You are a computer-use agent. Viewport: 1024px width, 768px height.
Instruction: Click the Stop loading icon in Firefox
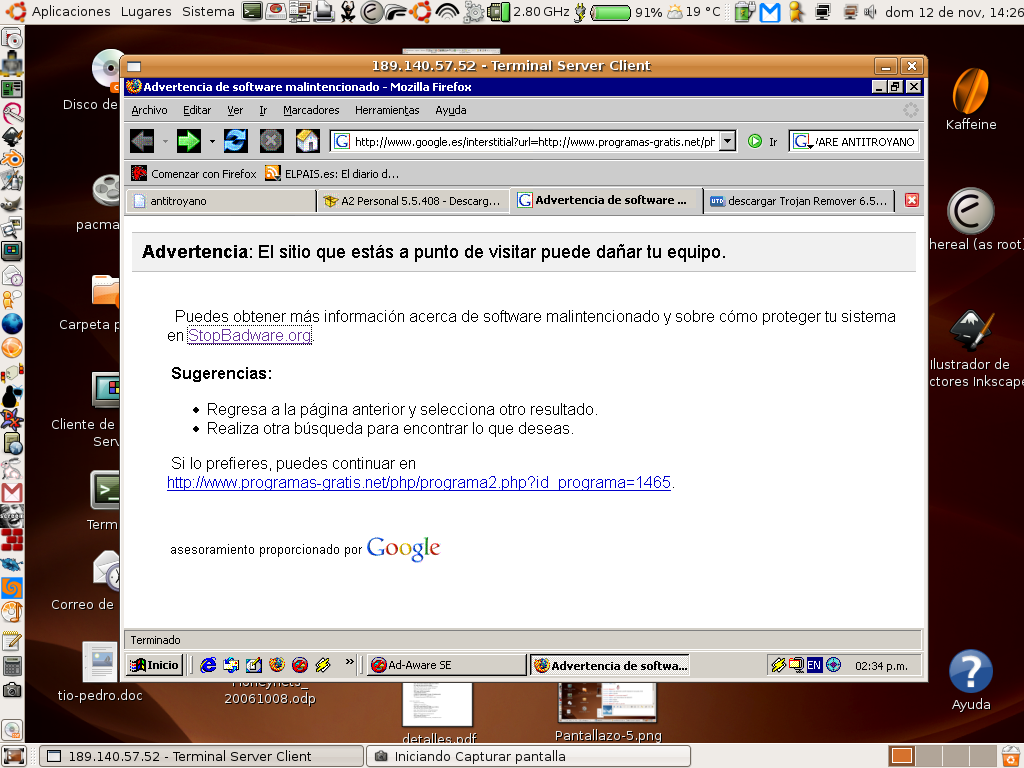click(271, 141)
